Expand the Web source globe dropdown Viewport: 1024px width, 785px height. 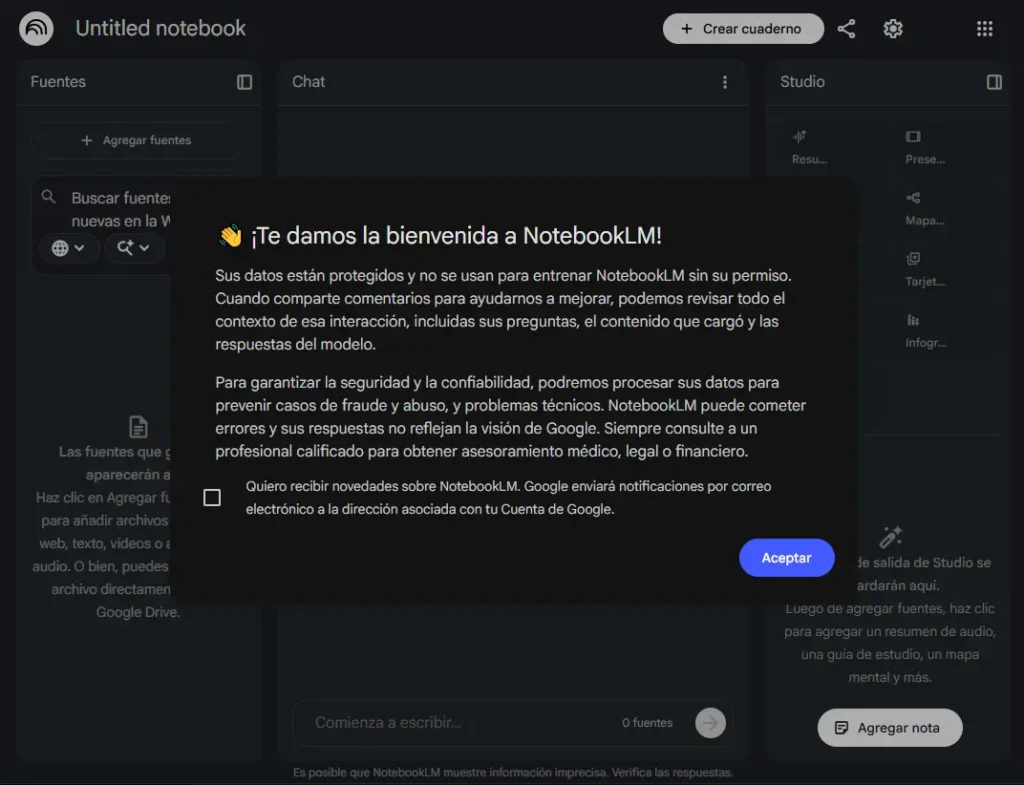coord(69,248)
